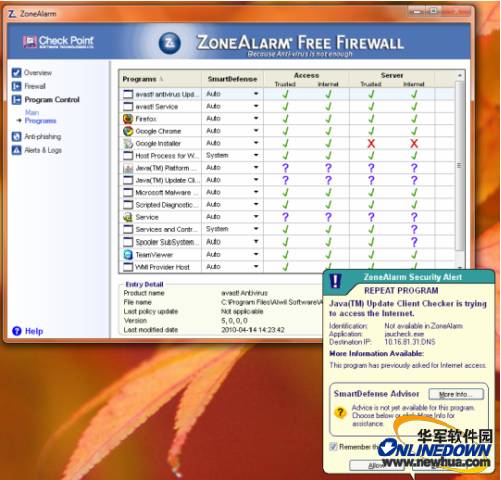Select the Program Control menu item
The height and width of the screenshot is (480, 501).
pyautogui.click(x=52, y=100)
